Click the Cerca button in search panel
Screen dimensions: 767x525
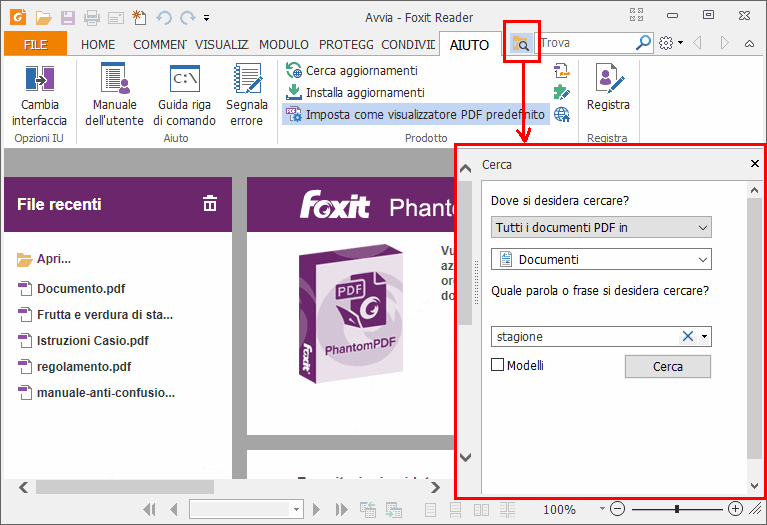668,366
